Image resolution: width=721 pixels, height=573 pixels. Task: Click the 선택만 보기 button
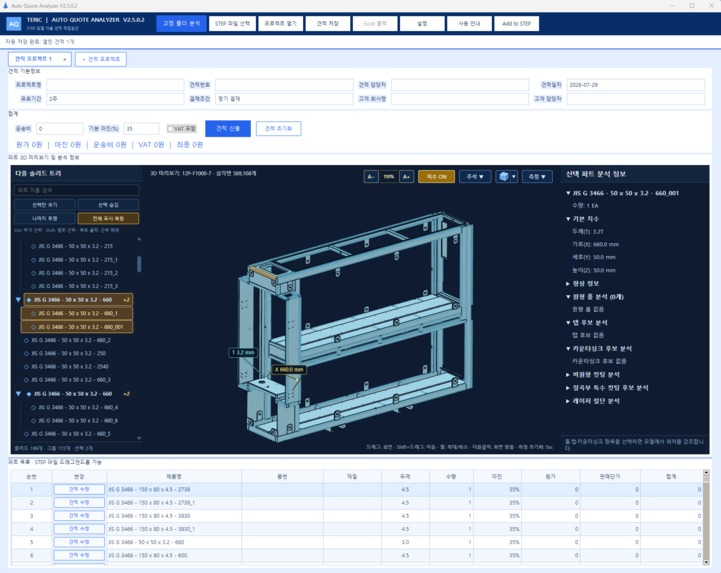[45, 205]
